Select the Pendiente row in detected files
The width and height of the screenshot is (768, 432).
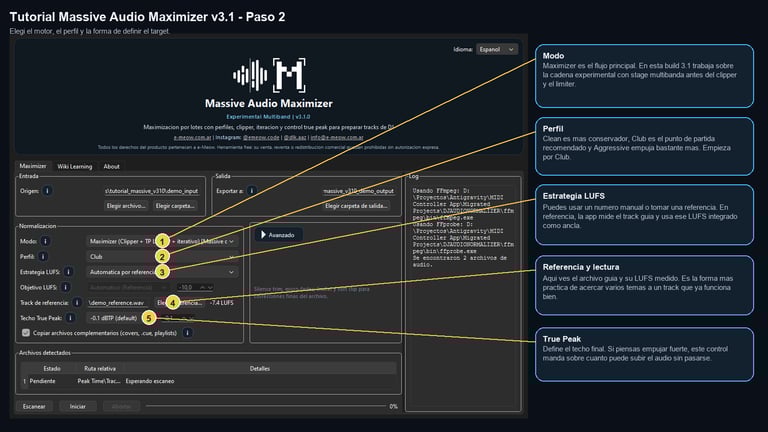coord(209,381)
